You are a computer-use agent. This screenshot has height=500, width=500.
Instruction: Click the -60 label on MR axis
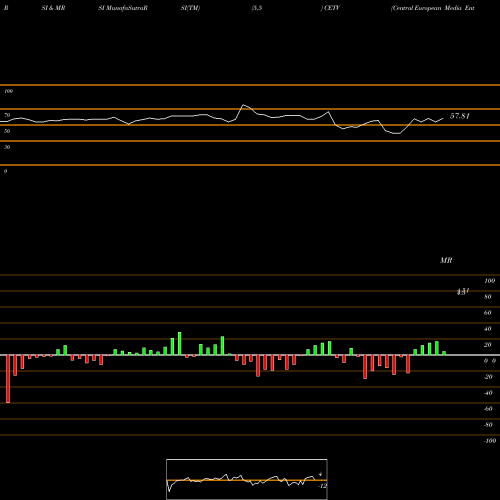(488, 409)
